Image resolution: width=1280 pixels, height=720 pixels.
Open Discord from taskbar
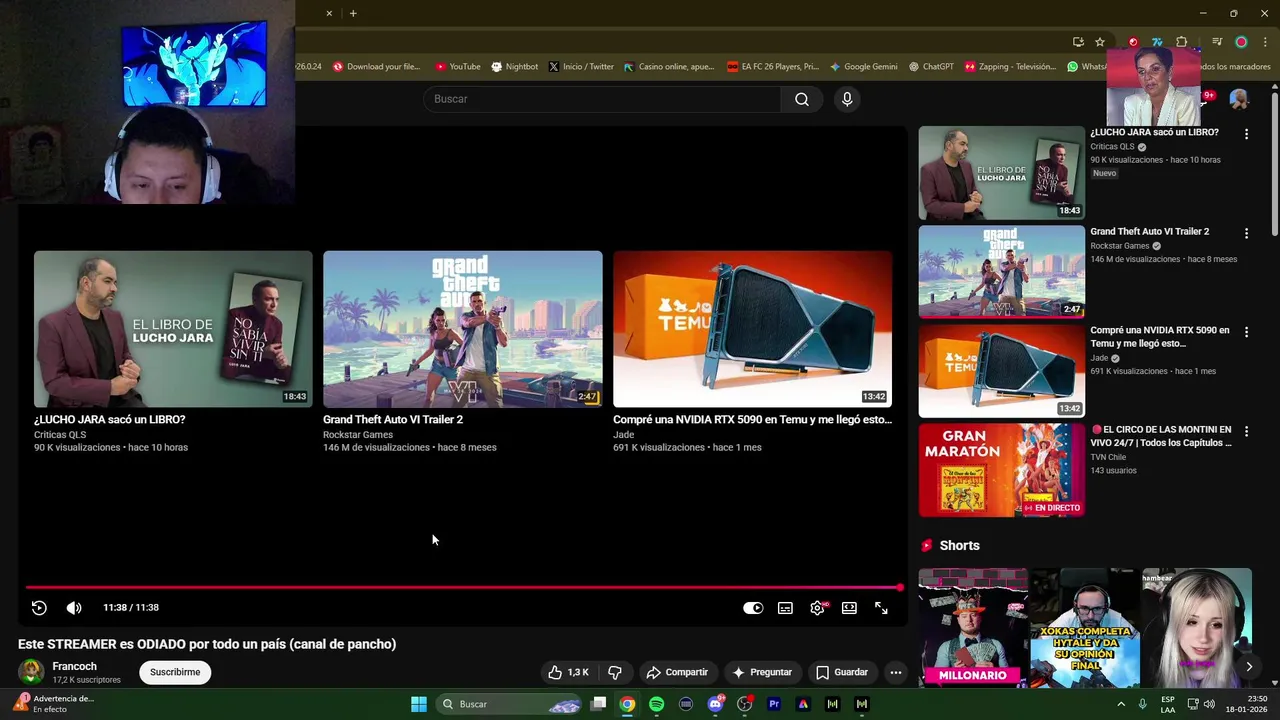click(x=715, y=704)
